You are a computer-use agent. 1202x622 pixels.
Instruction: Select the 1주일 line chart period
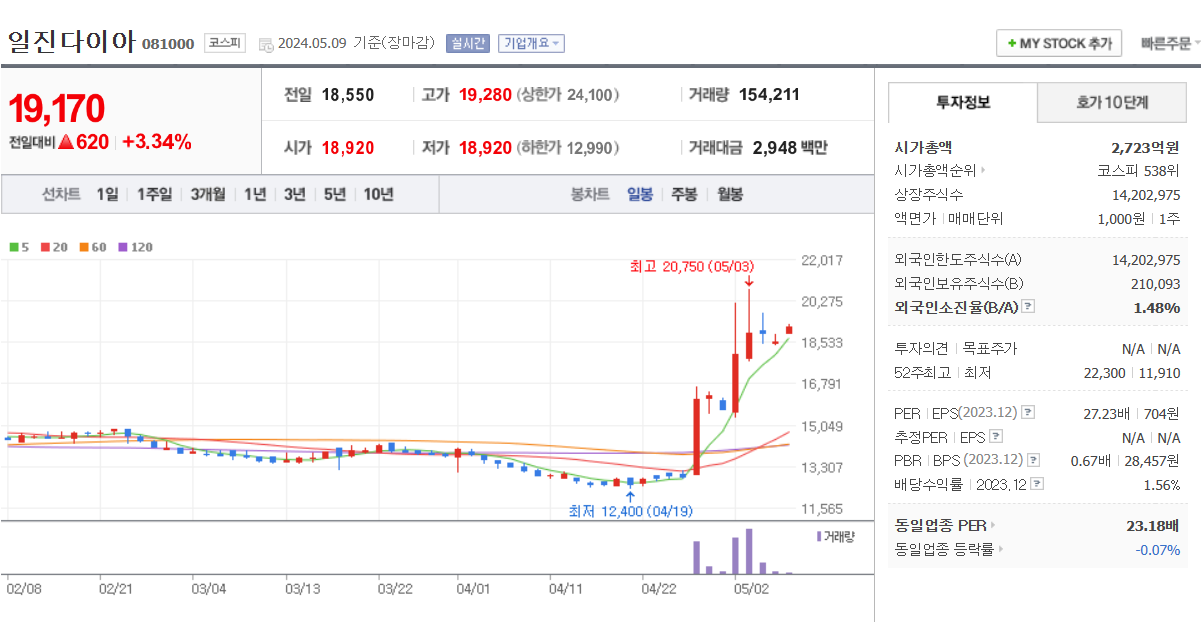pos(154,194)
